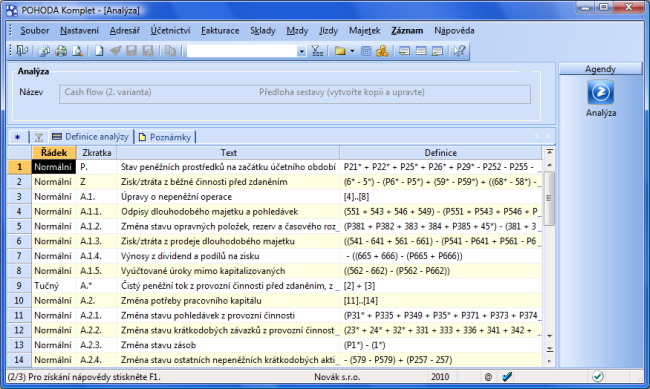Open the print reports icon
The width and height of the screenshot is (650, 389).
click(x=44, y=51)
